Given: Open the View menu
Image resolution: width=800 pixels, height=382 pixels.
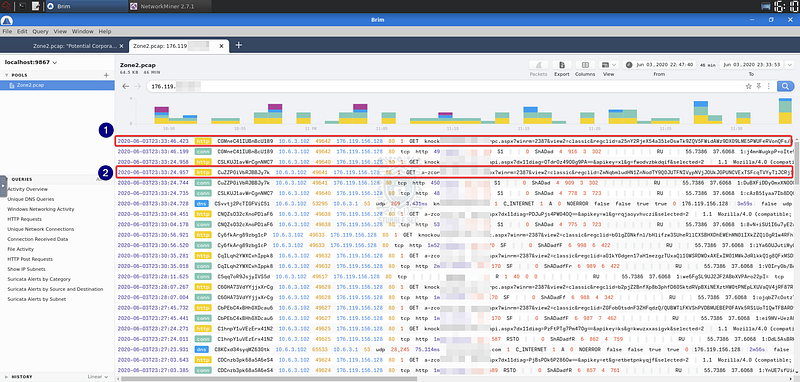Looking at the screenshot, I should (x=60, y=31).
